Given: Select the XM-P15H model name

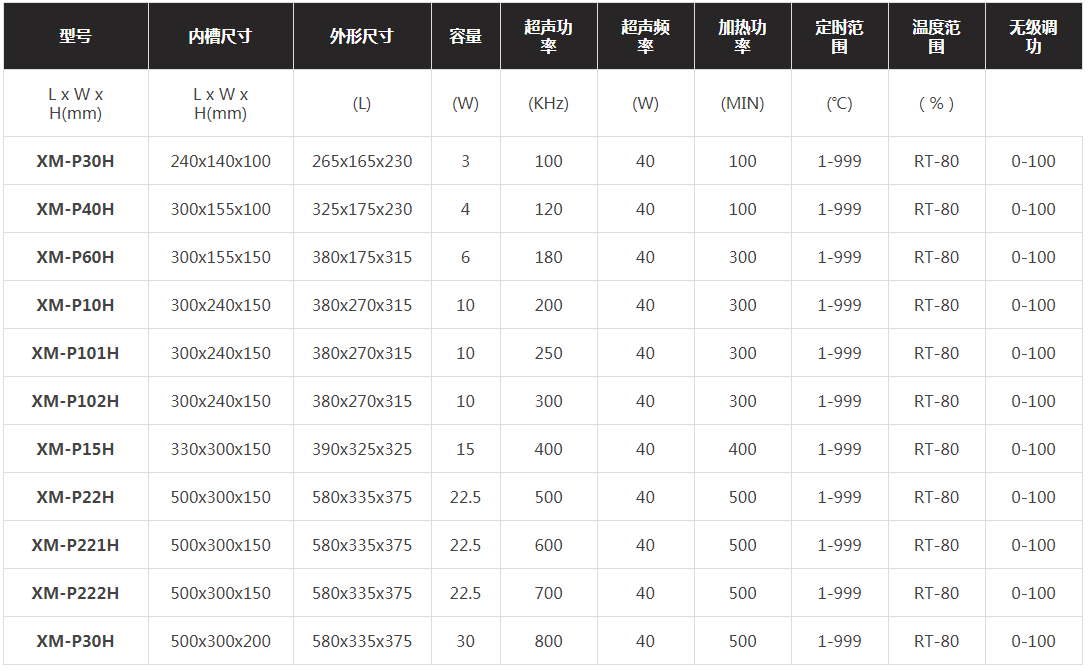Looking at the screenshot, I should [x=76, y=449].
